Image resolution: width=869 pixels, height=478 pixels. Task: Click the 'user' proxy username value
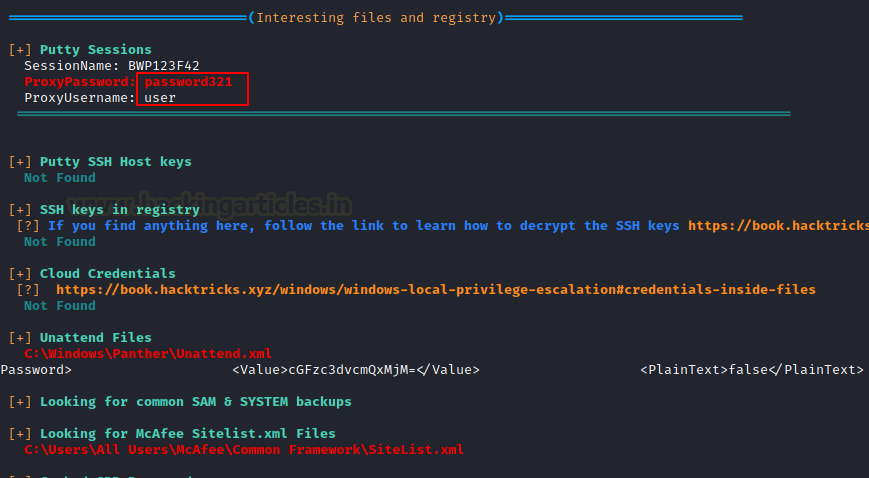tap(160, 98)
